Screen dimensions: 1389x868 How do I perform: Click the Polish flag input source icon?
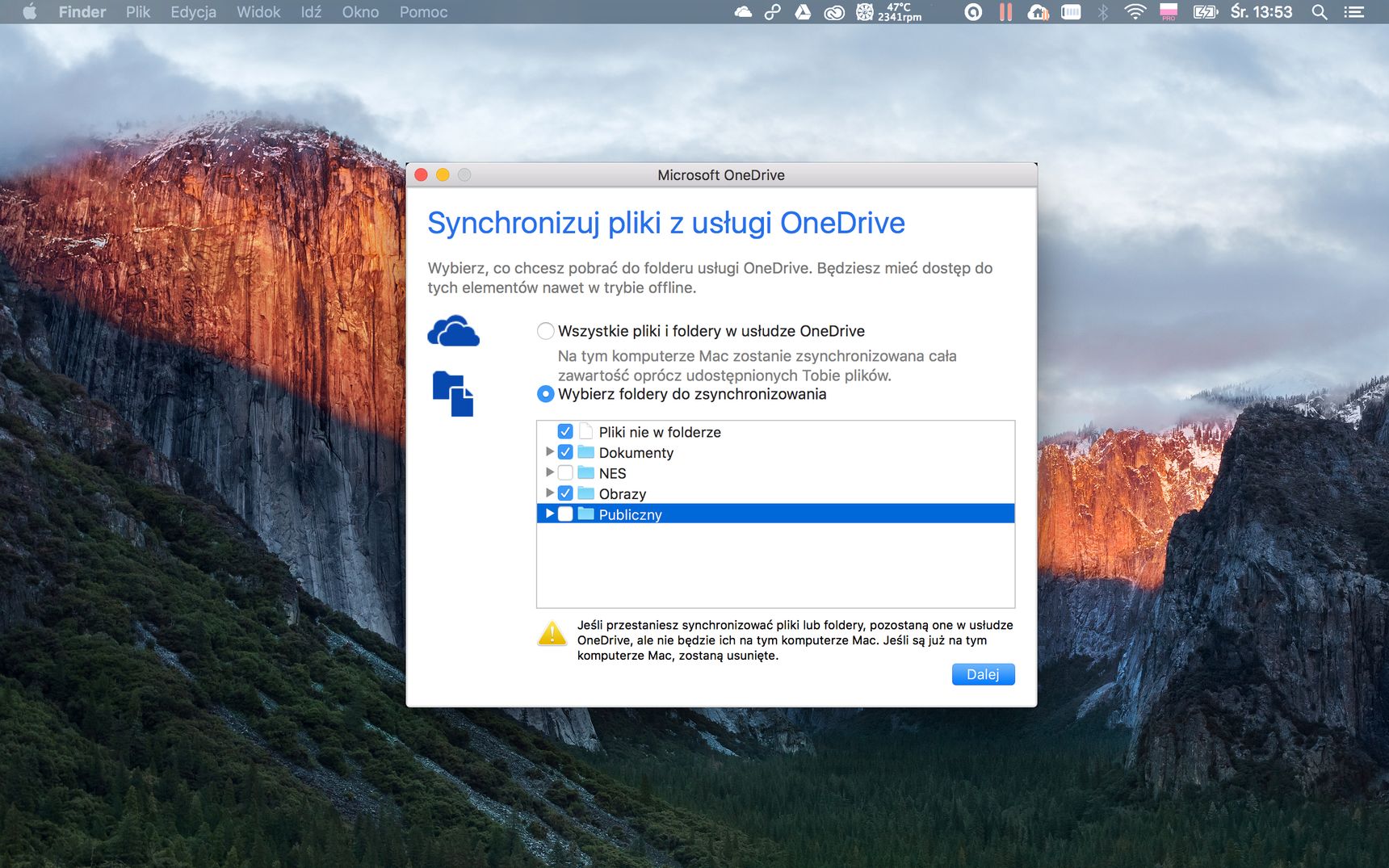coord(1169,12)
